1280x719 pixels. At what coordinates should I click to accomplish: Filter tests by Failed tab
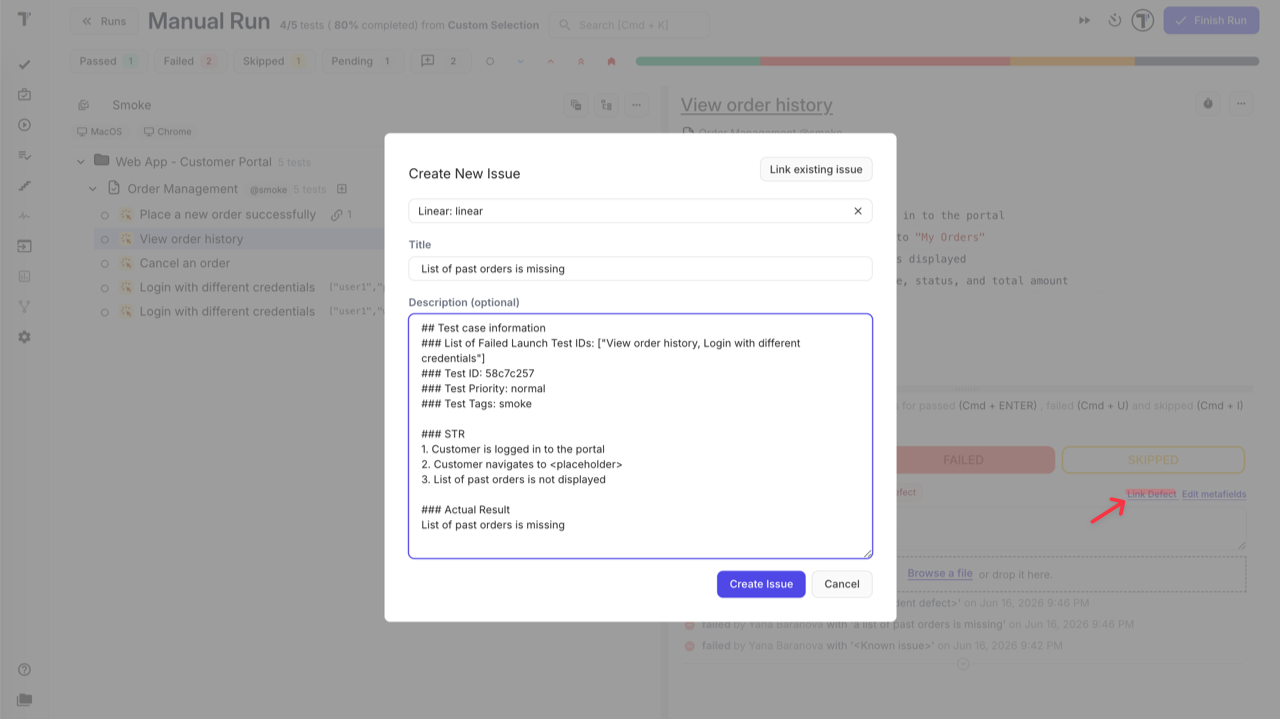click(x=190, y=61)
